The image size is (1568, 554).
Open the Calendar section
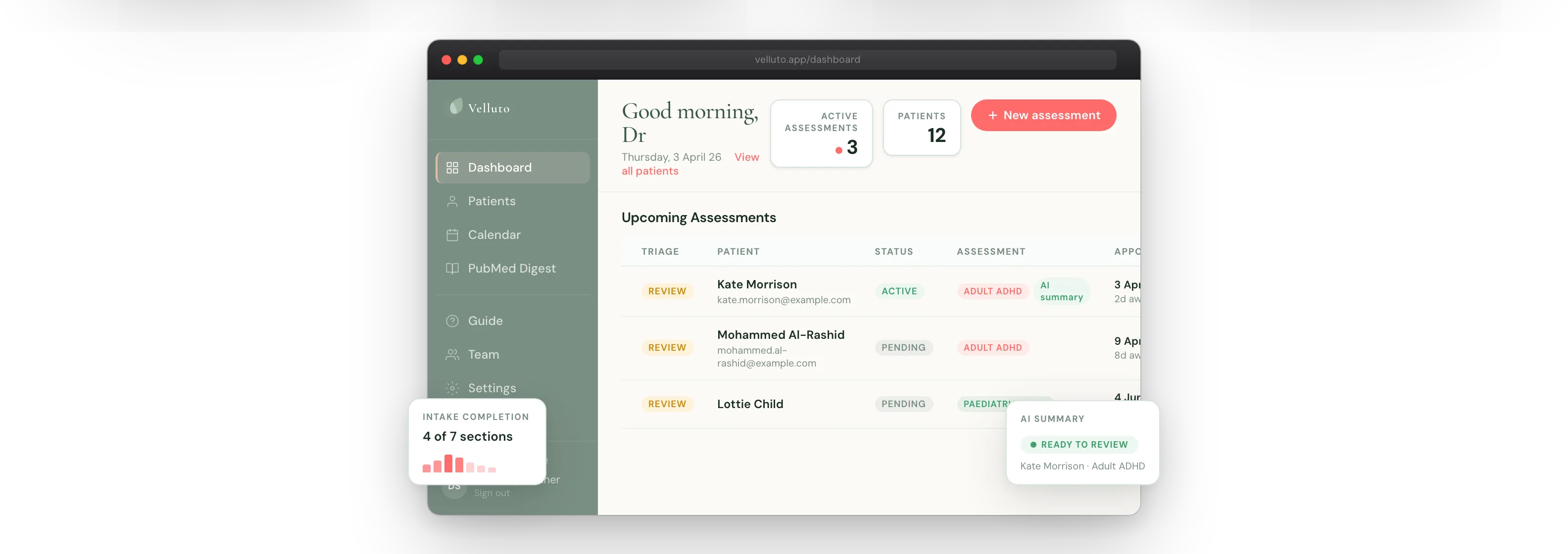(513, 235)
